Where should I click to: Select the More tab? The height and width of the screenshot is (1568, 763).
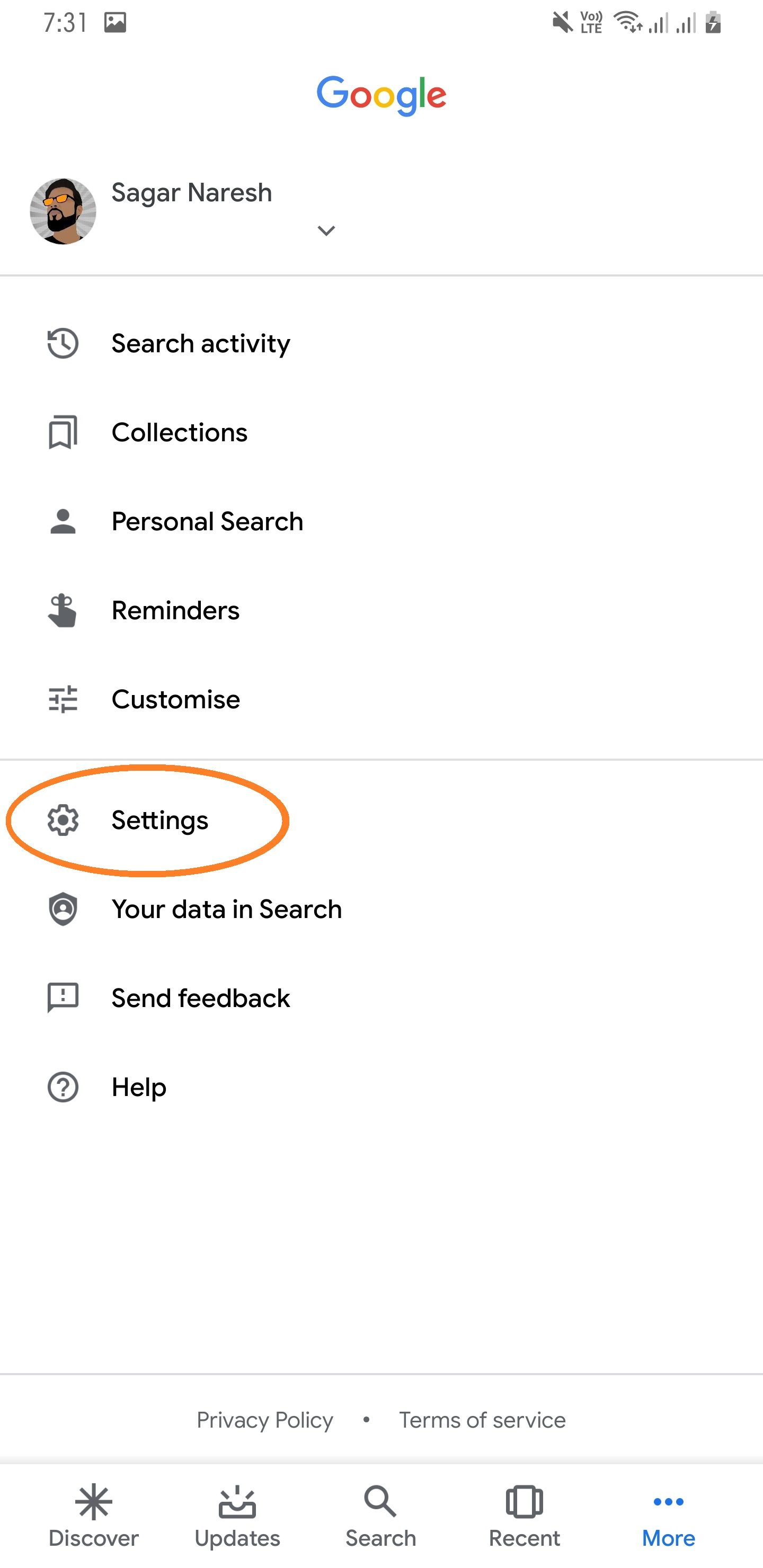click(x=668, y=1516)
